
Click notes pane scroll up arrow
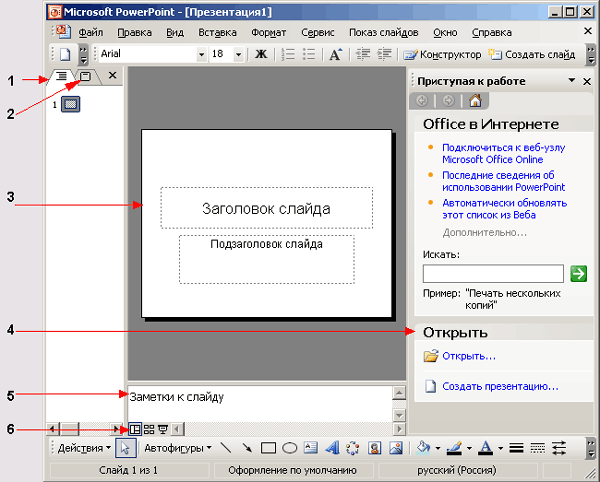click(x=399, y=393)
